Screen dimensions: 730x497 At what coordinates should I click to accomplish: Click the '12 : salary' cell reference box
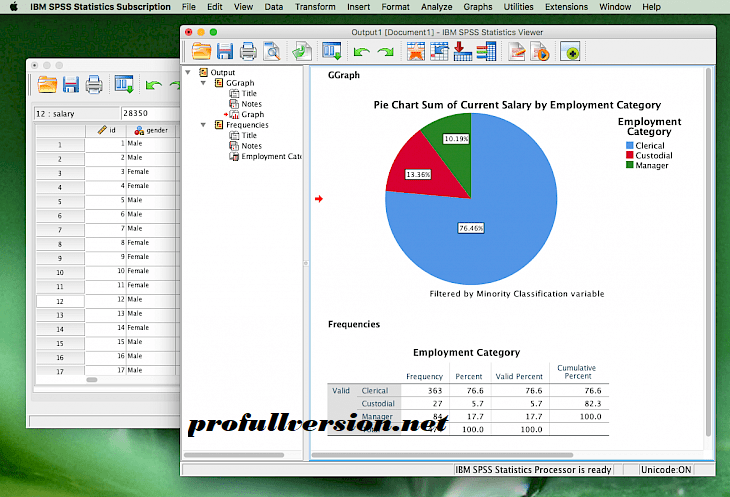pyautogui.click(x=76, y=114)
